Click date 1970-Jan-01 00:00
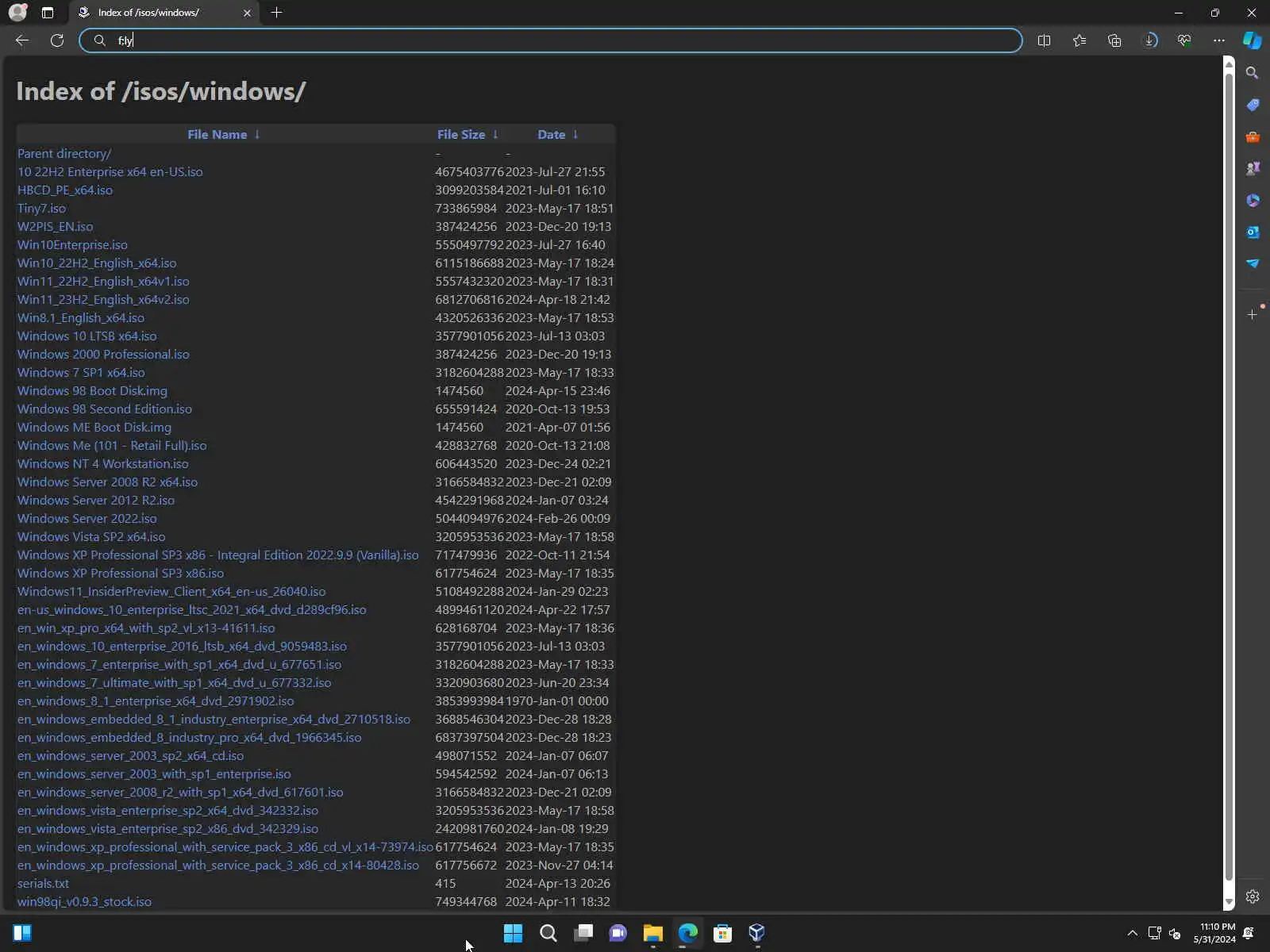The image size is (1270, 952). (557, 701)
